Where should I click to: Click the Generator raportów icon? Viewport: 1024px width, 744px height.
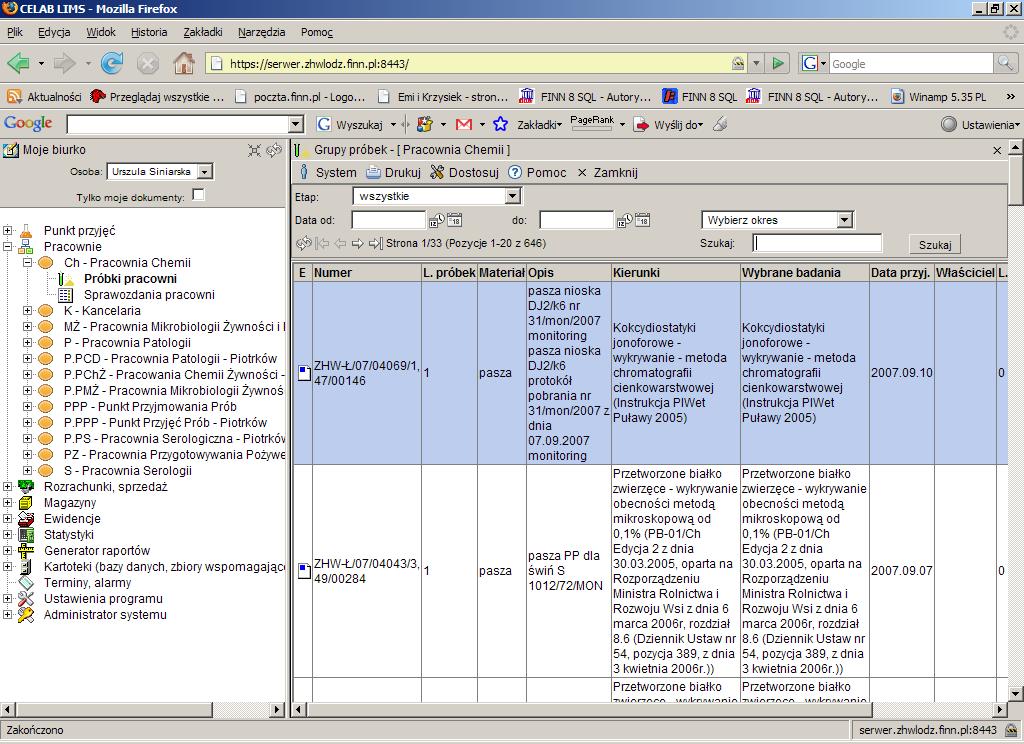[x=25, y=551]
